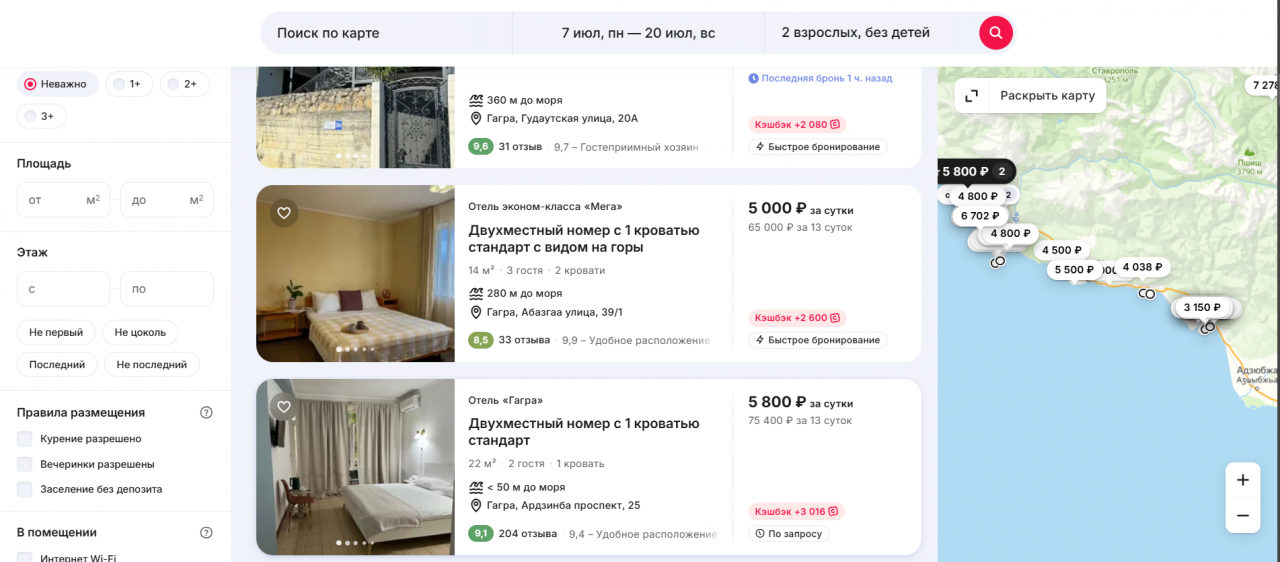Select the 2+ radio option
Screen dimensions: 1280x562
coord(174,84)
